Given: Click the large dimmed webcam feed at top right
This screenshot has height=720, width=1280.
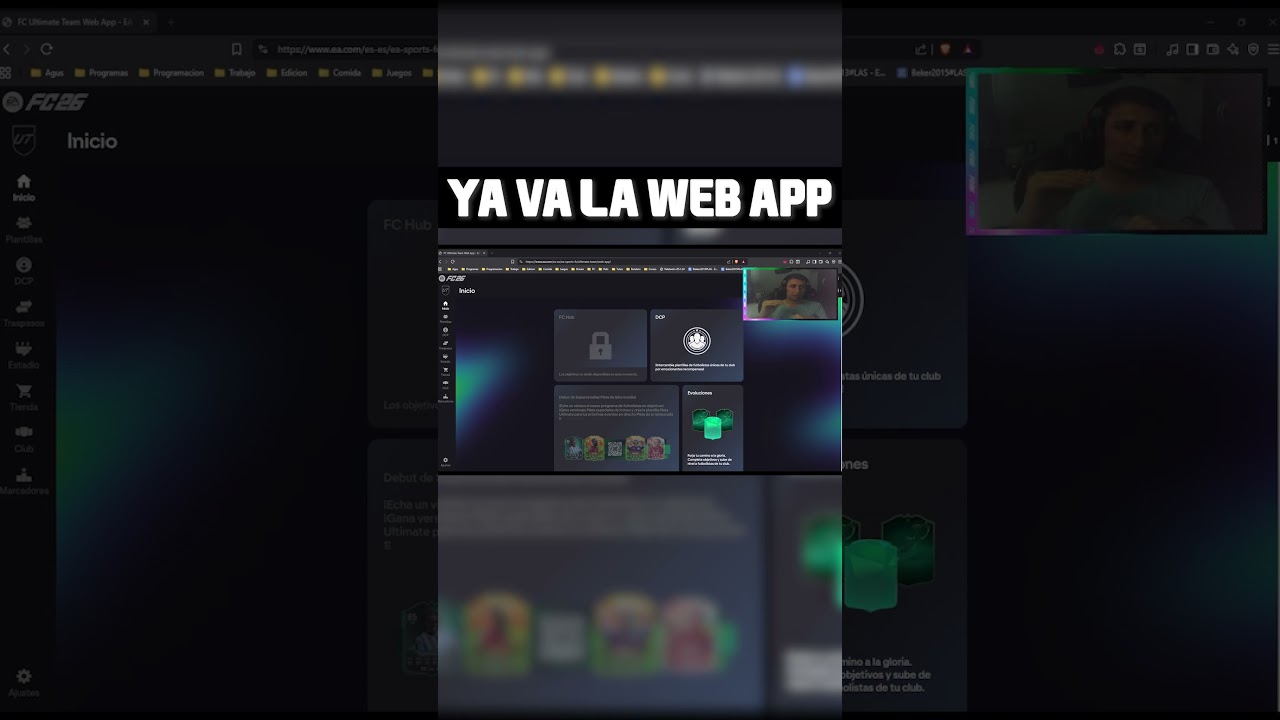Looking at the screenshot, I should (x=1116, y=151).
